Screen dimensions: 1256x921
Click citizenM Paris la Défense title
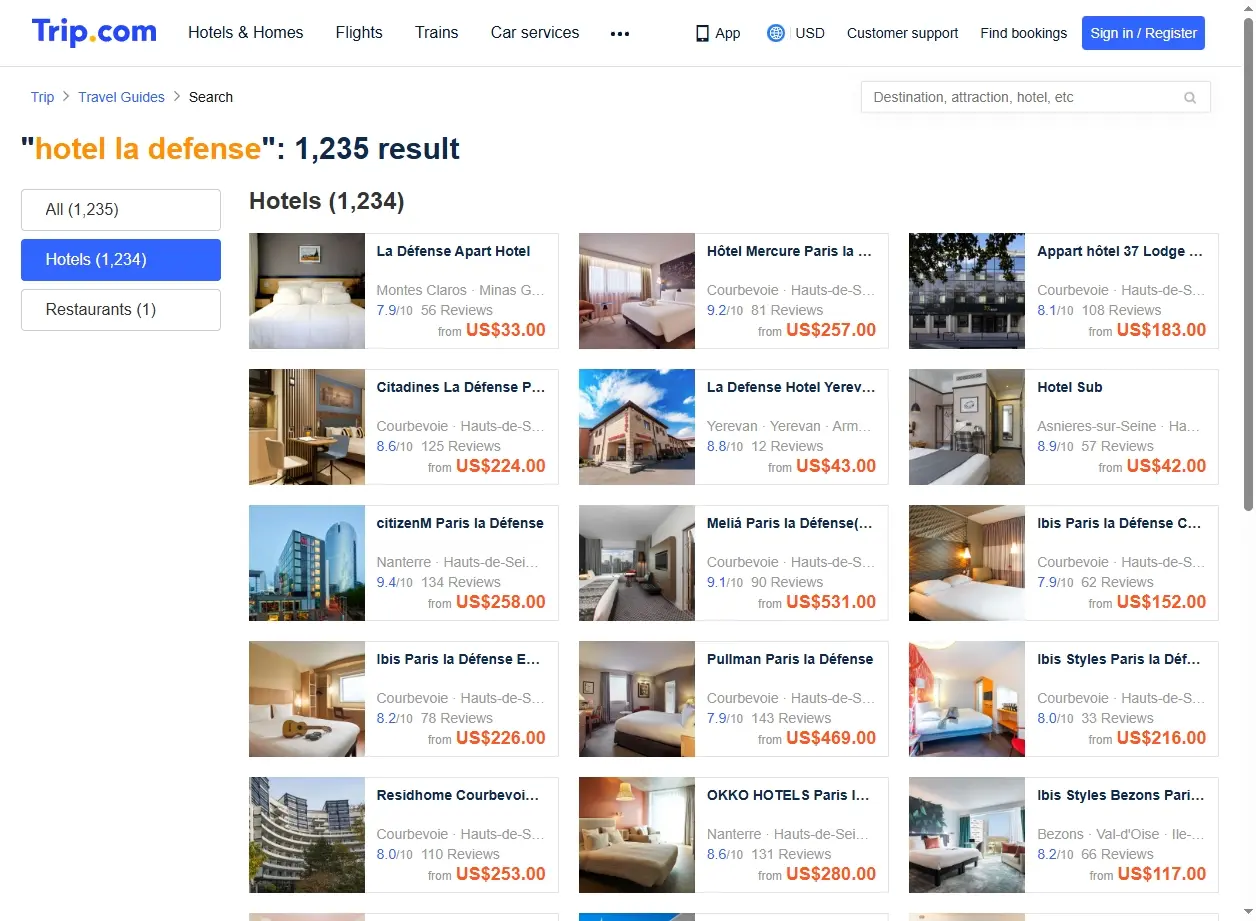(x=460, y=523)
